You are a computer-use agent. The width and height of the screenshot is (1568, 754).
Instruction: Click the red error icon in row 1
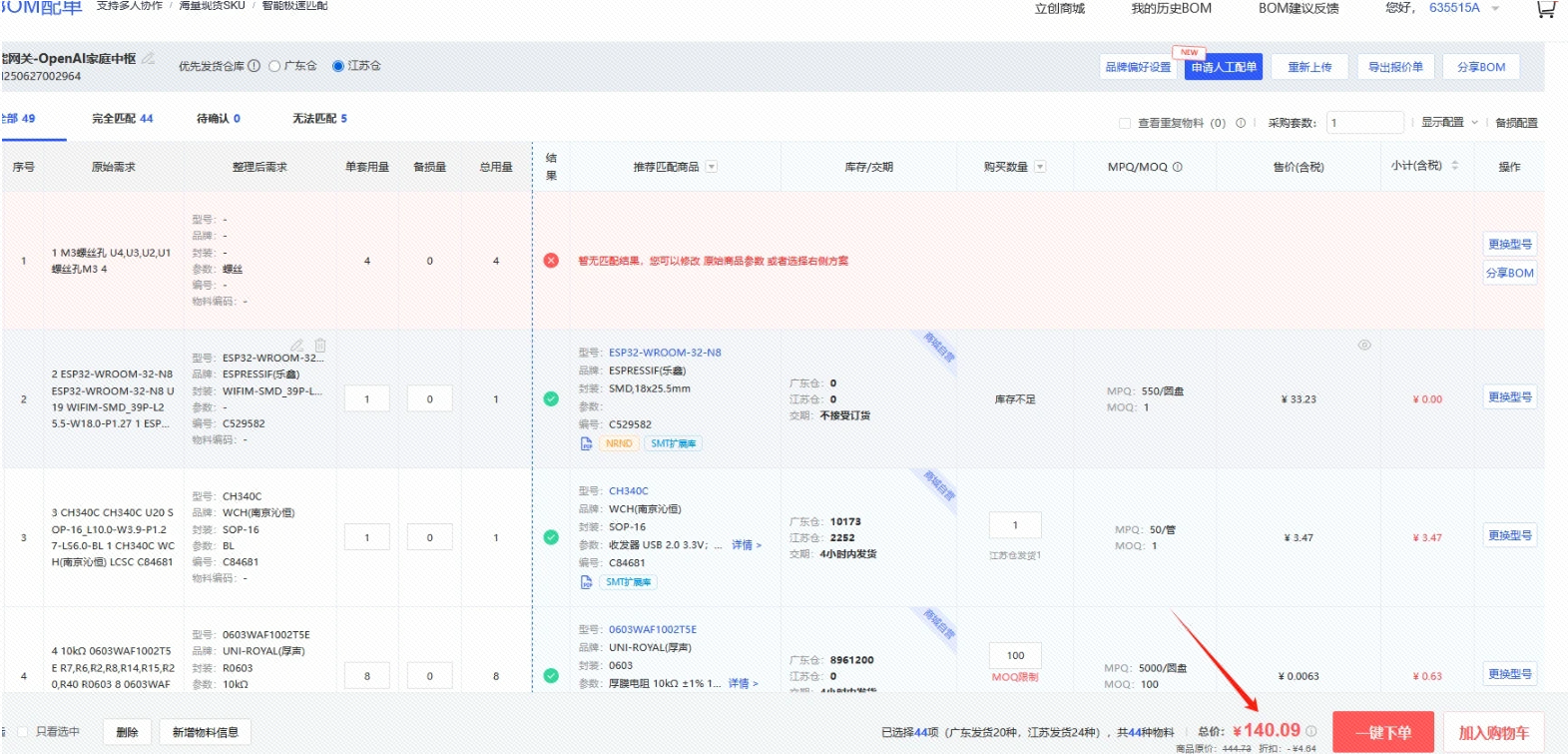coord(551,261)
